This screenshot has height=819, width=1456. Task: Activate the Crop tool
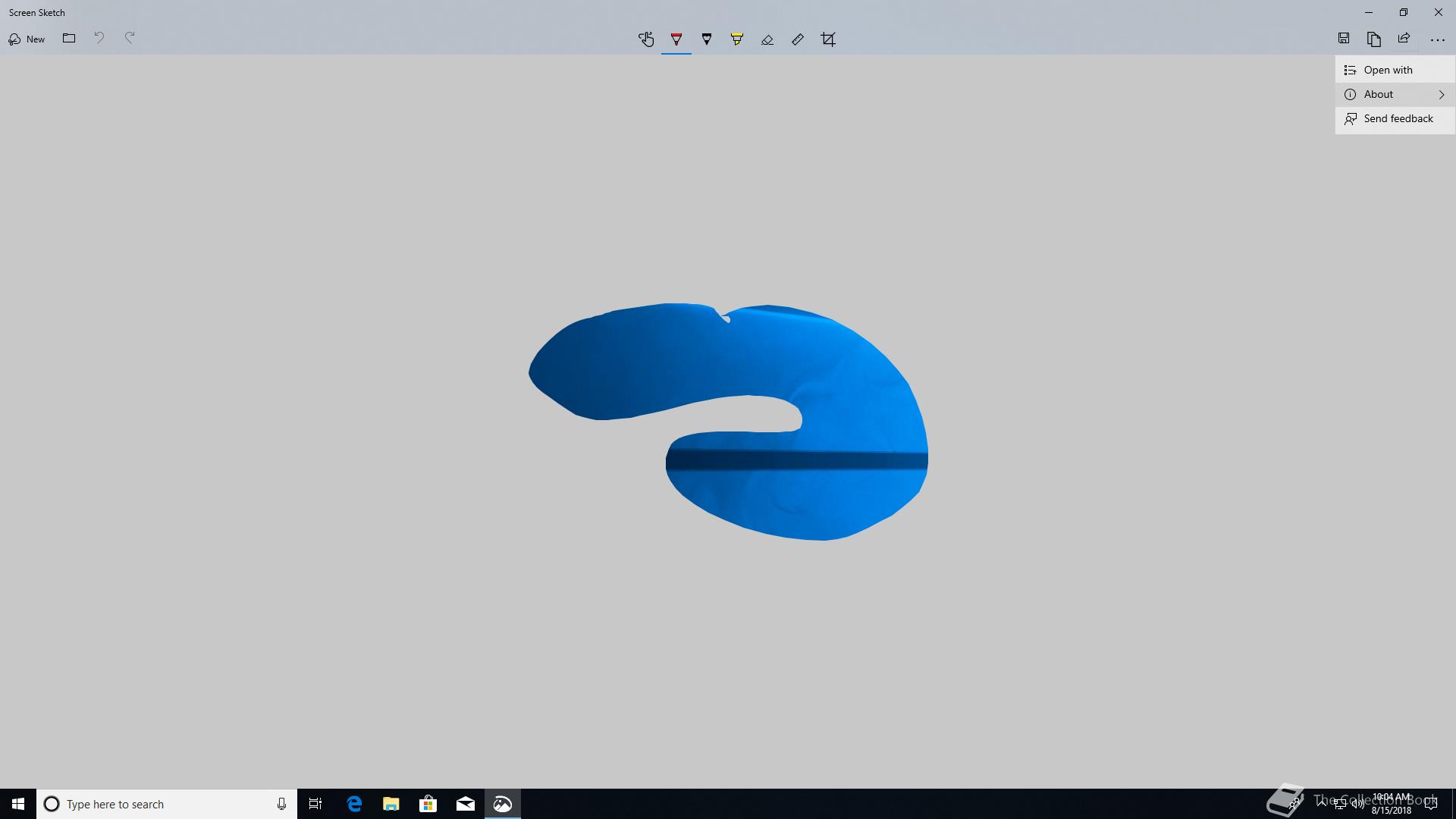point(828,39)
